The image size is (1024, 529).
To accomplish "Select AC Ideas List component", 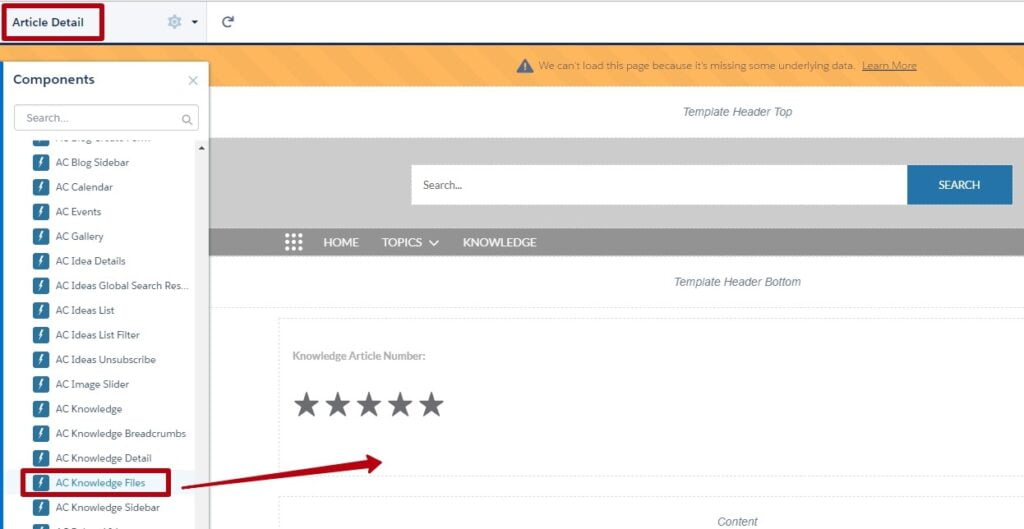I will pos(85,310).
